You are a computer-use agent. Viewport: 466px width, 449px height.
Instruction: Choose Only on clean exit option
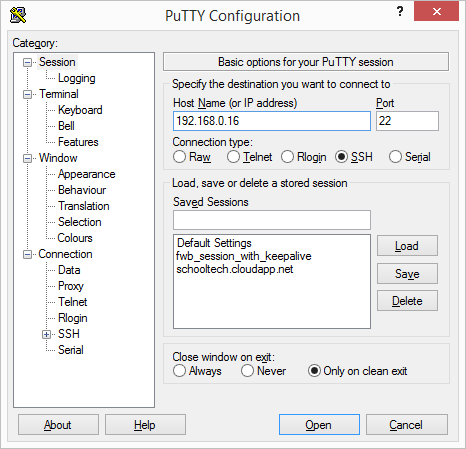(314, 371)
